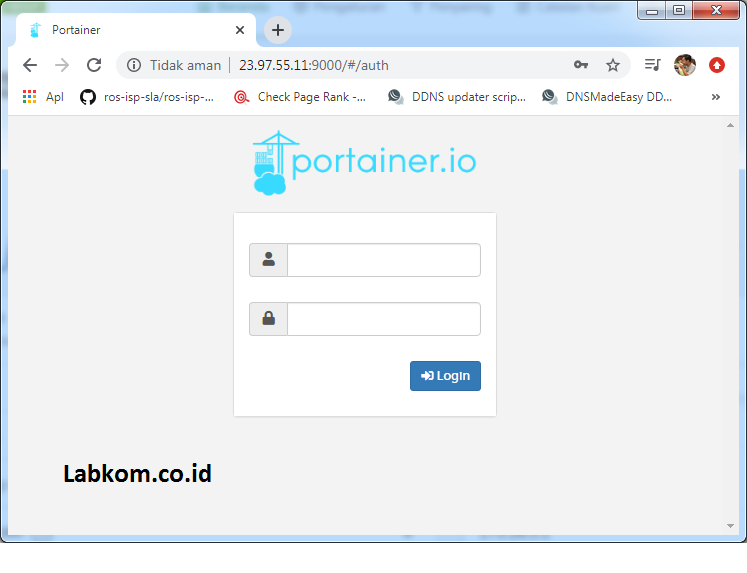This screenshot has width=747, height=573.
Task: Click the browser back arrow
Action: (30, 65)
